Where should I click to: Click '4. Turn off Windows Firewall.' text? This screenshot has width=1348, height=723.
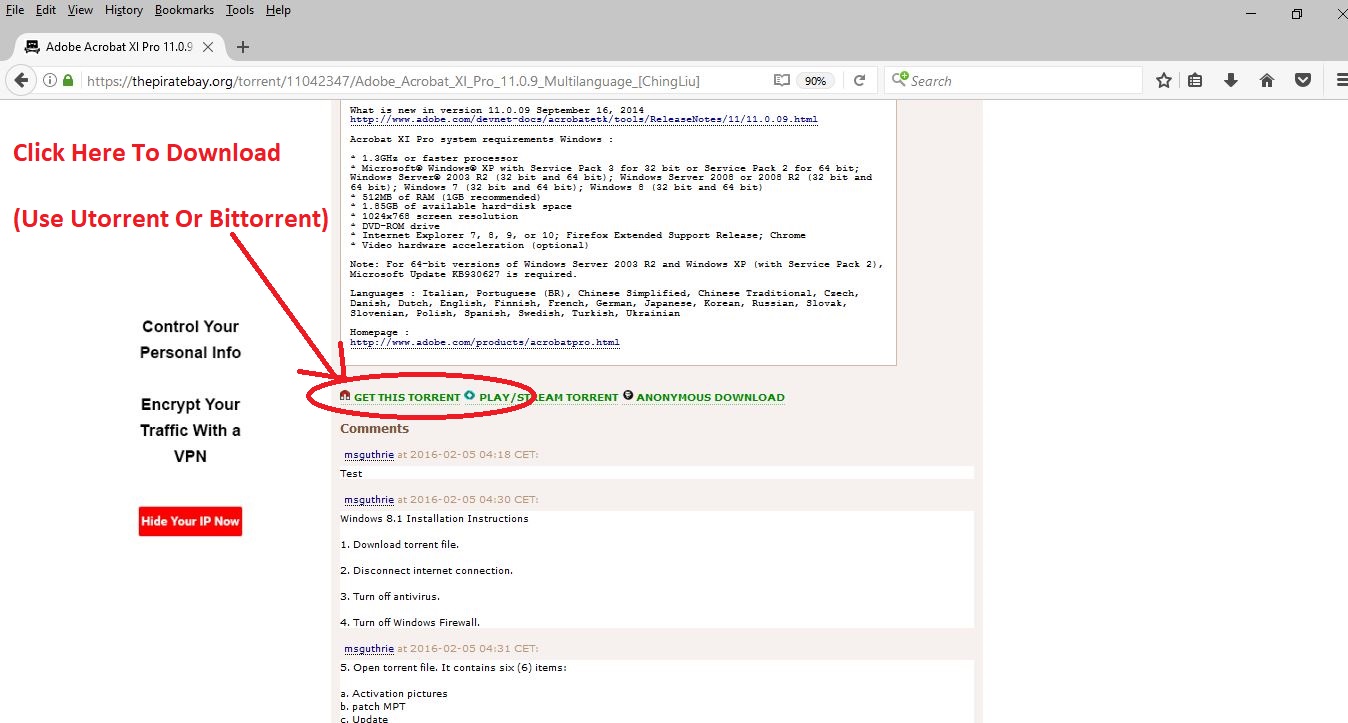pyautogui.click(x=410, y=622)
